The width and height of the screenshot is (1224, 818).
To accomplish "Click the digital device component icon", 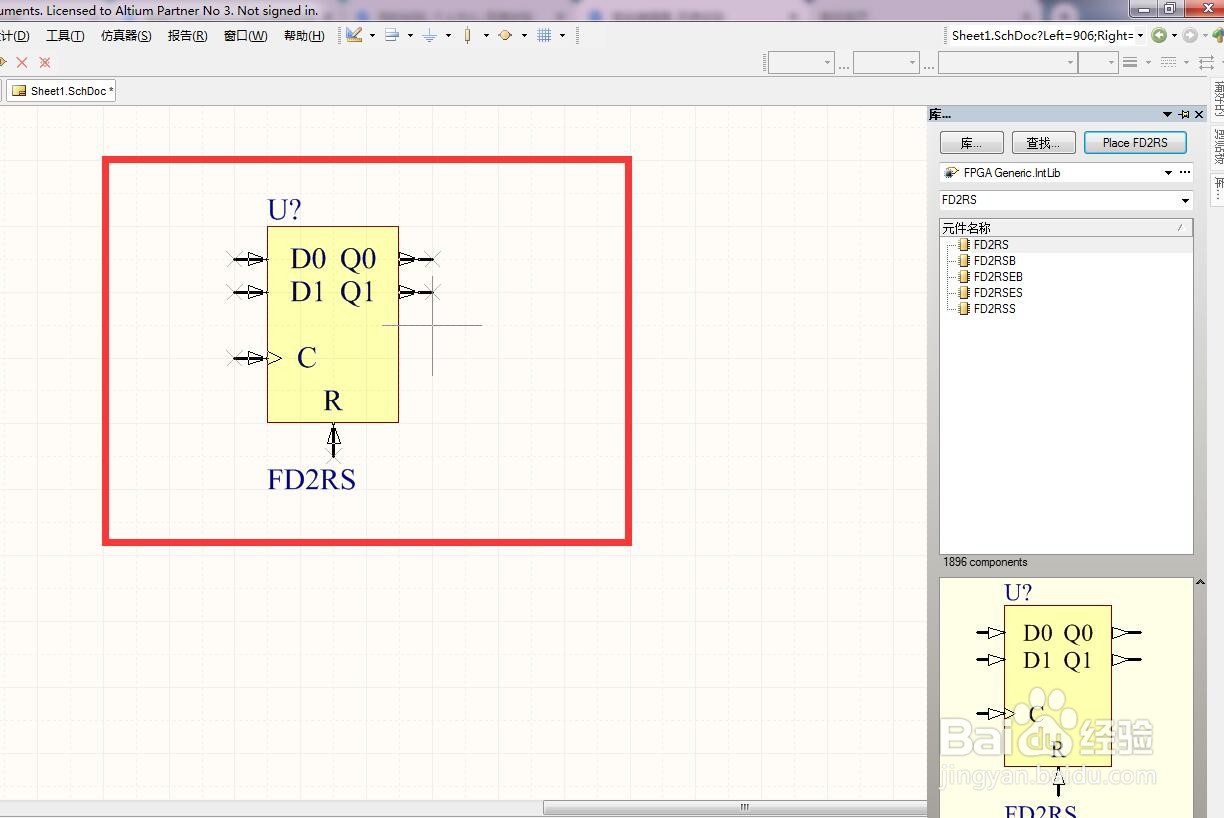I will pyautogui.click(x=467, y=35).
